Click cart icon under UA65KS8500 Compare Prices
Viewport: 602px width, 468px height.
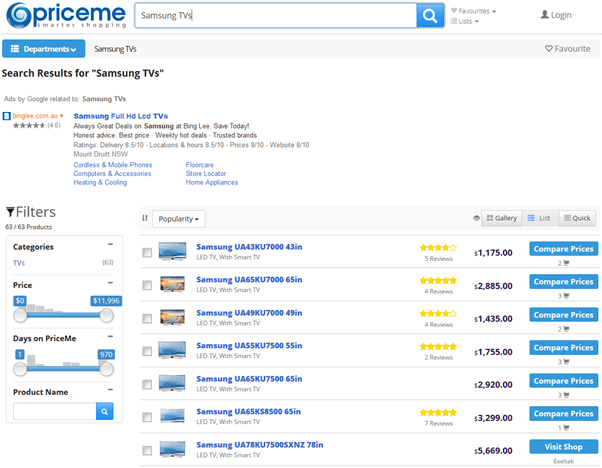pyautogui.click(x=566, y=428)
